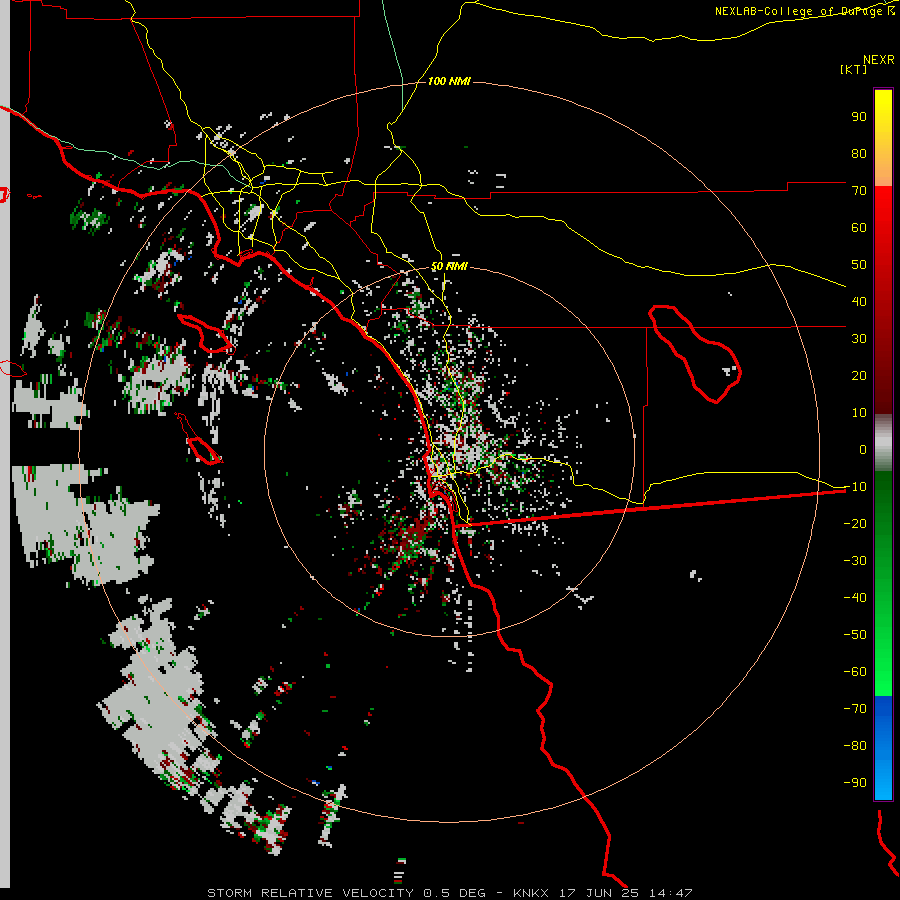Pick the -40 knot scale label
The height and width of the screenshot is (900, 900).
coord(855,598)
